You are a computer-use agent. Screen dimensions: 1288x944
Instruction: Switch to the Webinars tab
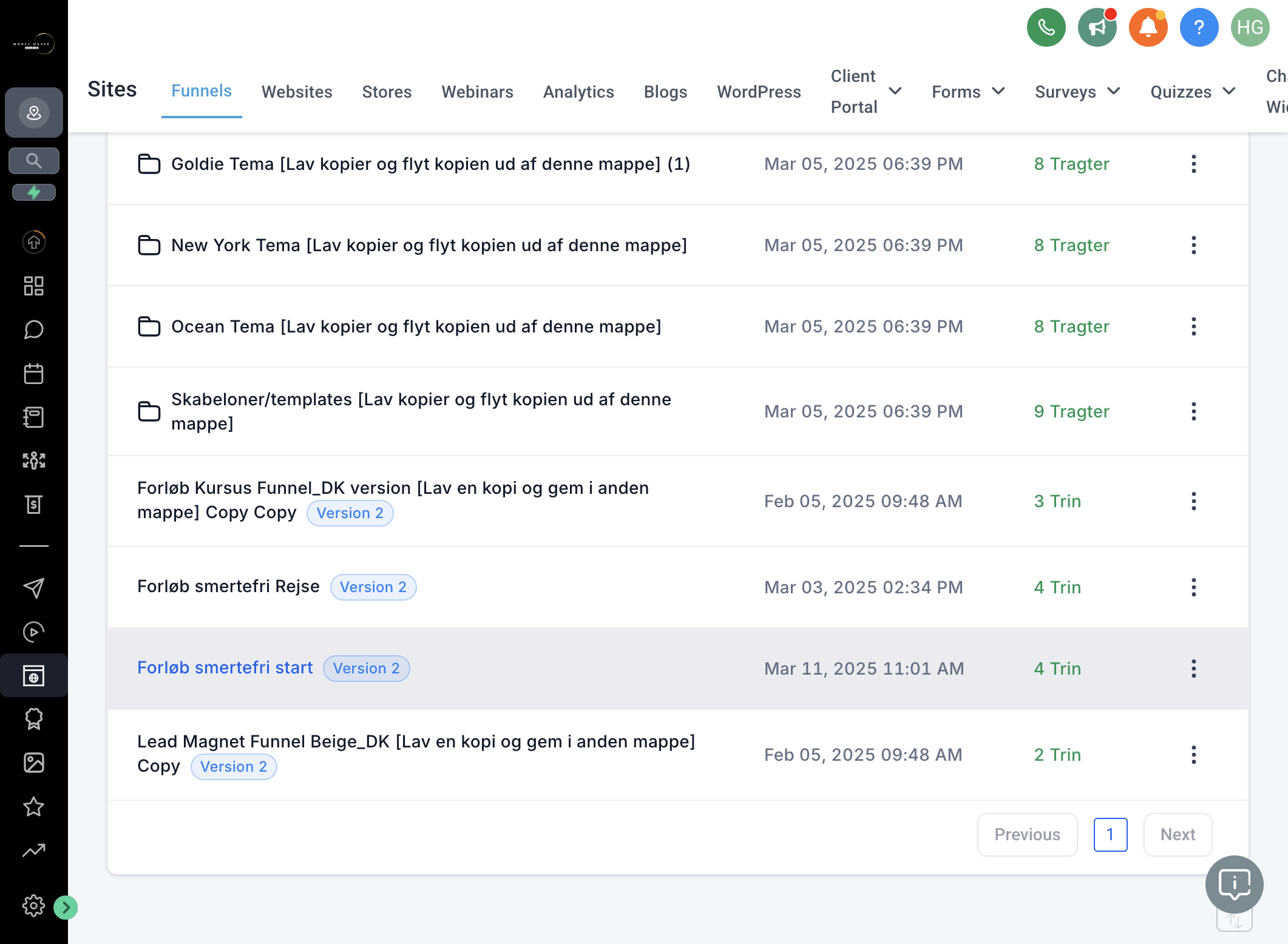pos(477,92)
